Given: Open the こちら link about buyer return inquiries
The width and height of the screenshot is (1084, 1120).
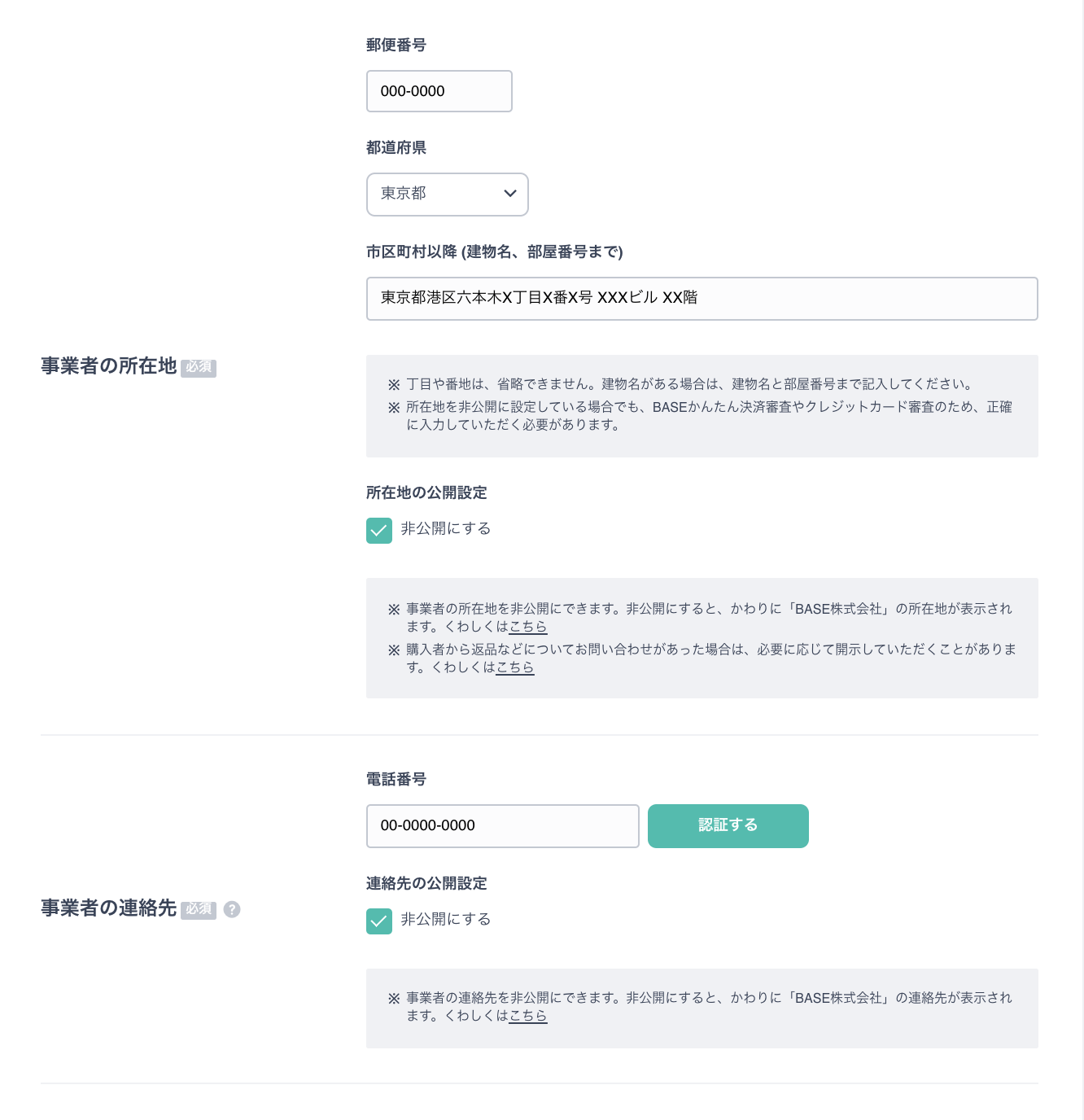Looking at the screenshot, I should tap(515, 667).
